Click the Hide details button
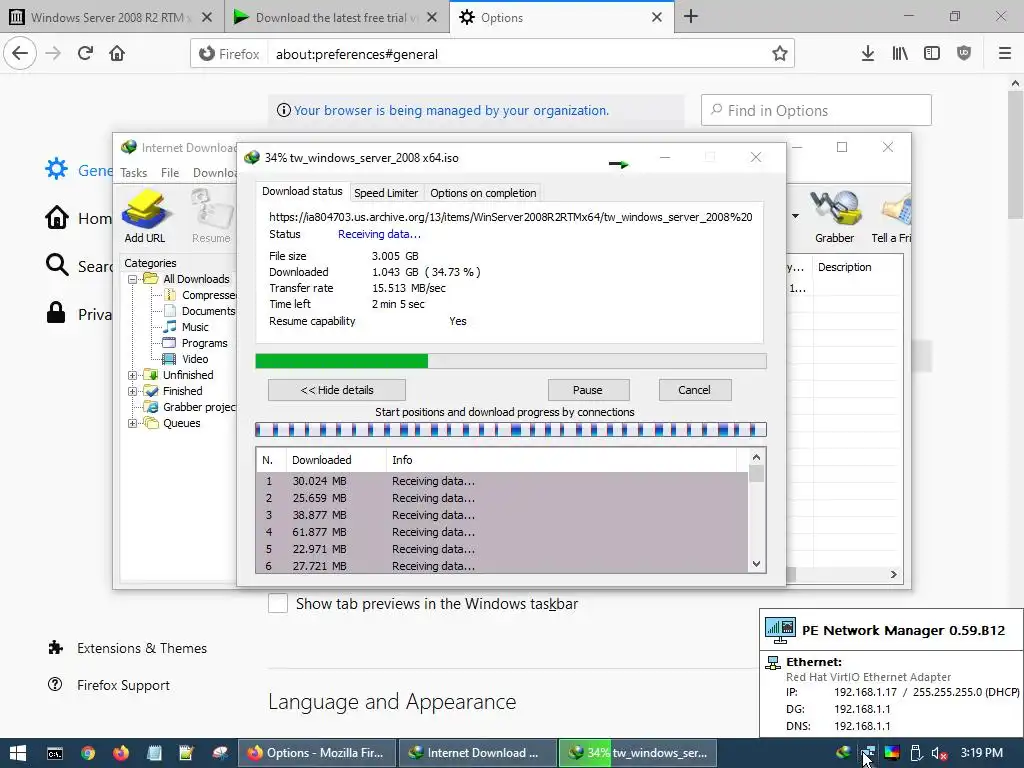 [x=337, y=390]
